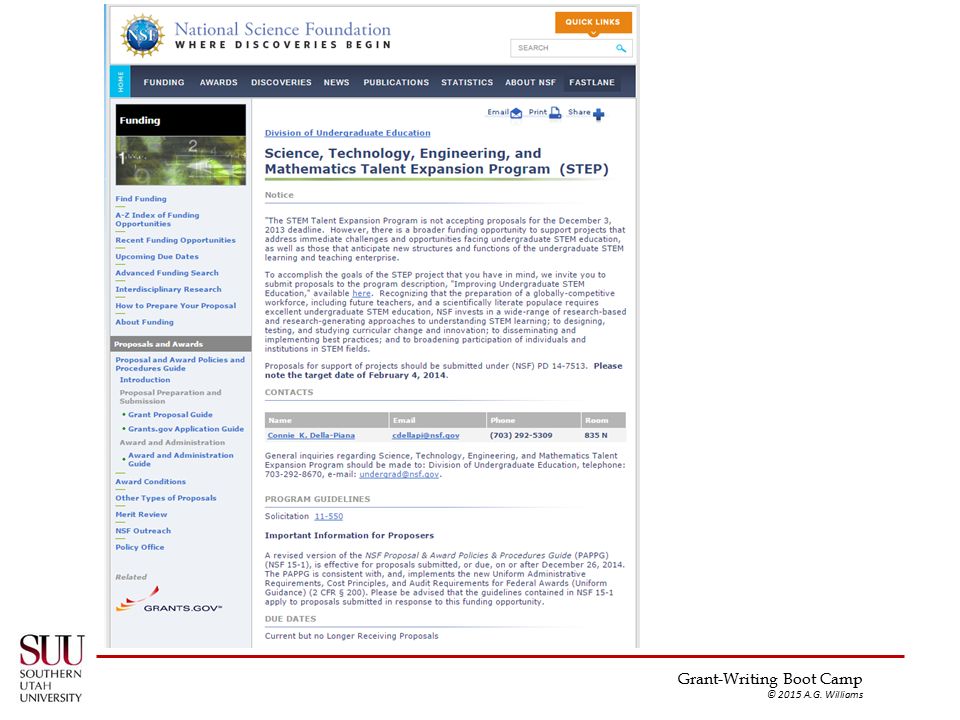Click the 'here' program description link
960x720 pixels.
tap(361, 293)
